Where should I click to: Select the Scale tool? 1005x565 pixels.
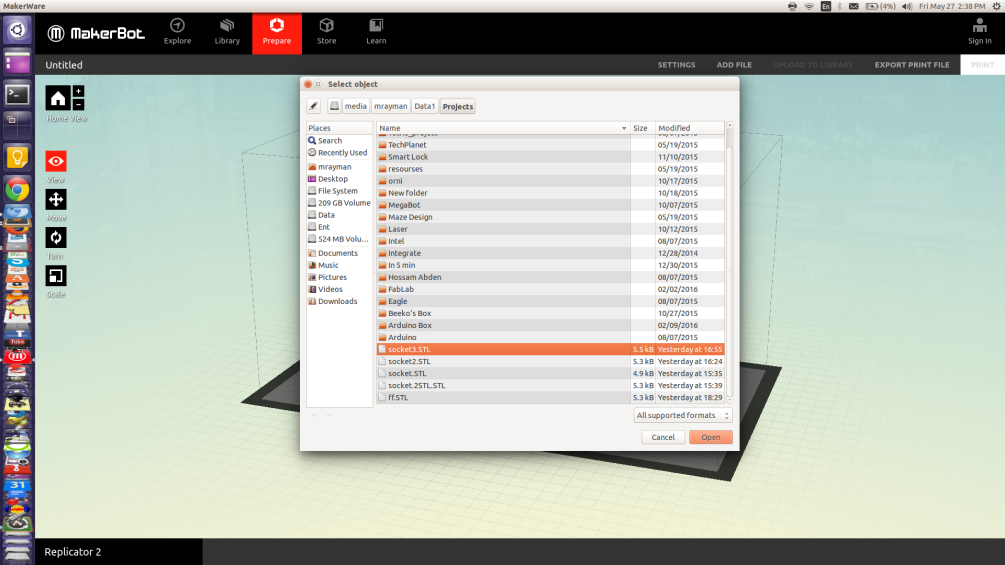click(x=56, y=276)
